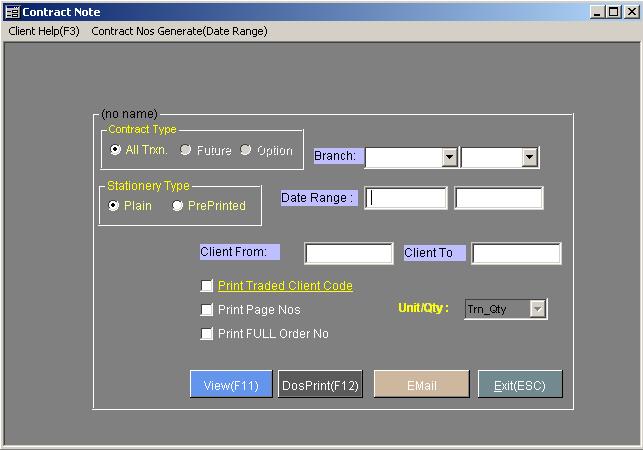Click the Date Range end field
This screenshot has height=450, width=643.
click(x=498, y=198)
